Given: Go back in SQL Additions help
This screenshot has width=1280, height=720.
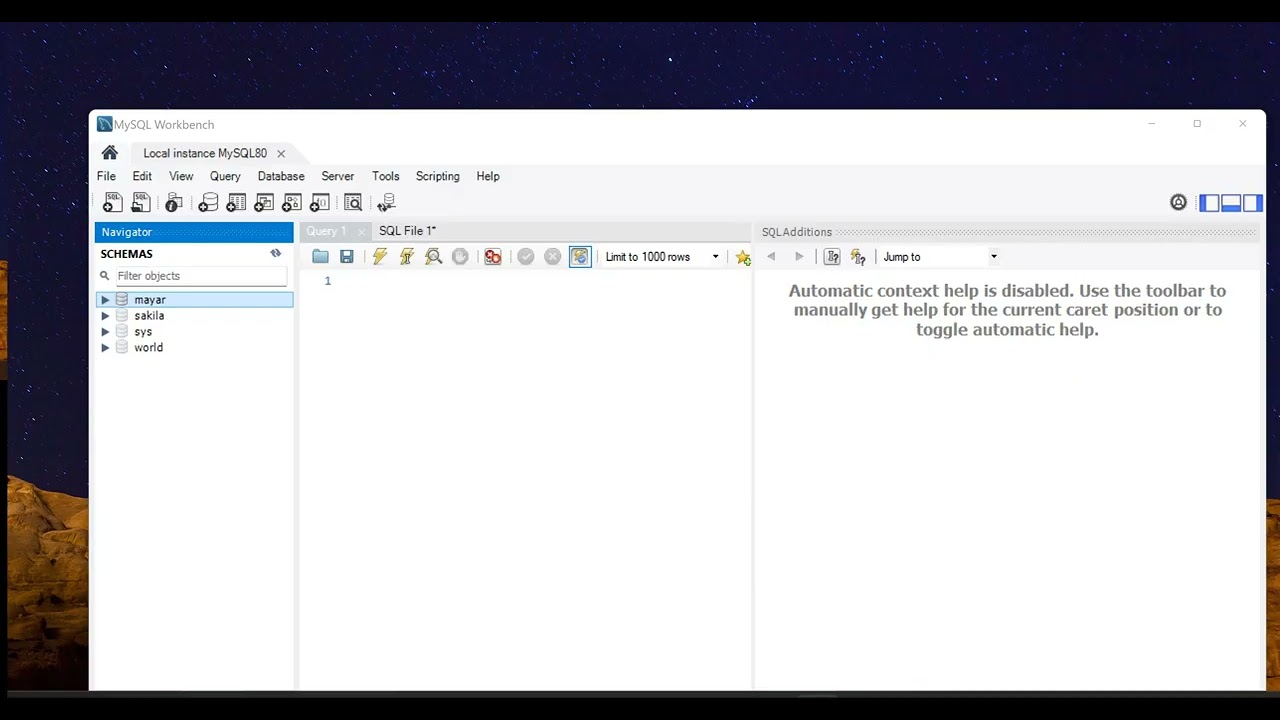Looking at the screenshot, I should point(771,257).
